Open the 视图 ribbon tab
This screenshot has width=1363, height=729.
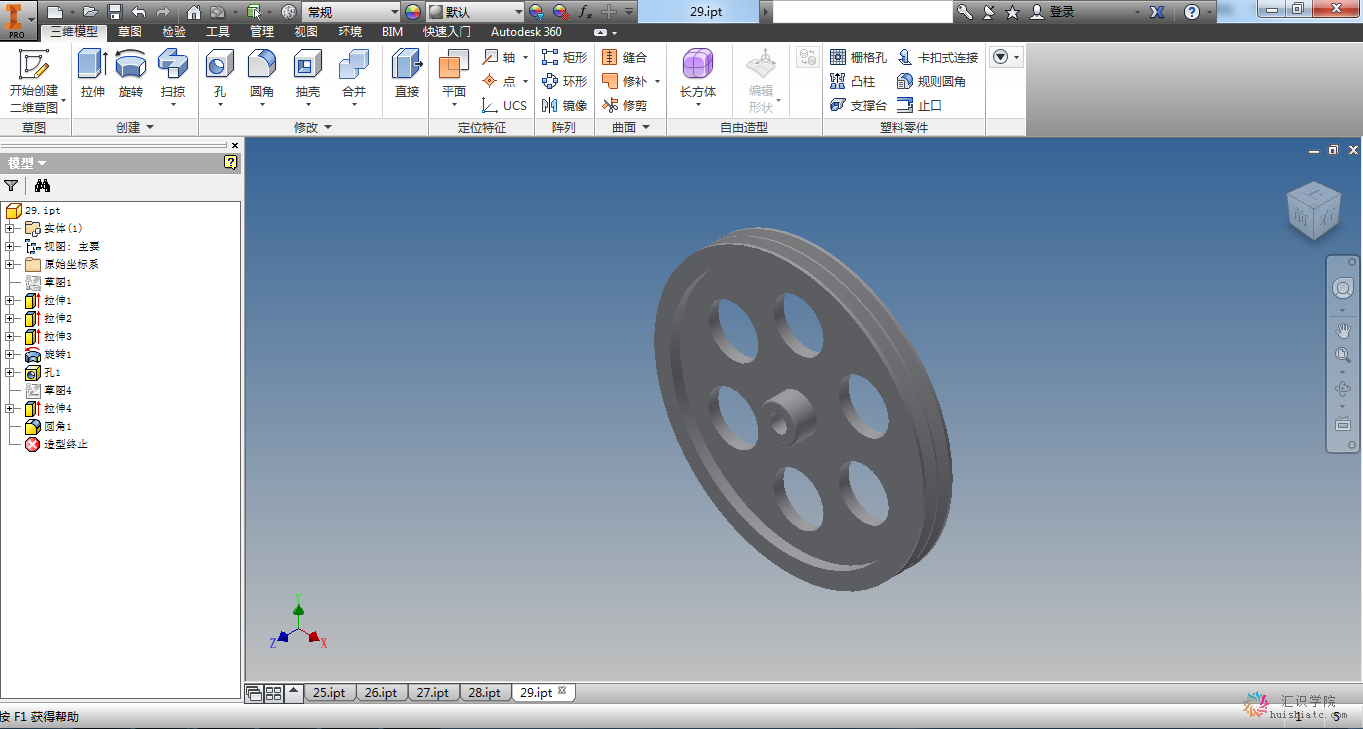pos(306,32)
